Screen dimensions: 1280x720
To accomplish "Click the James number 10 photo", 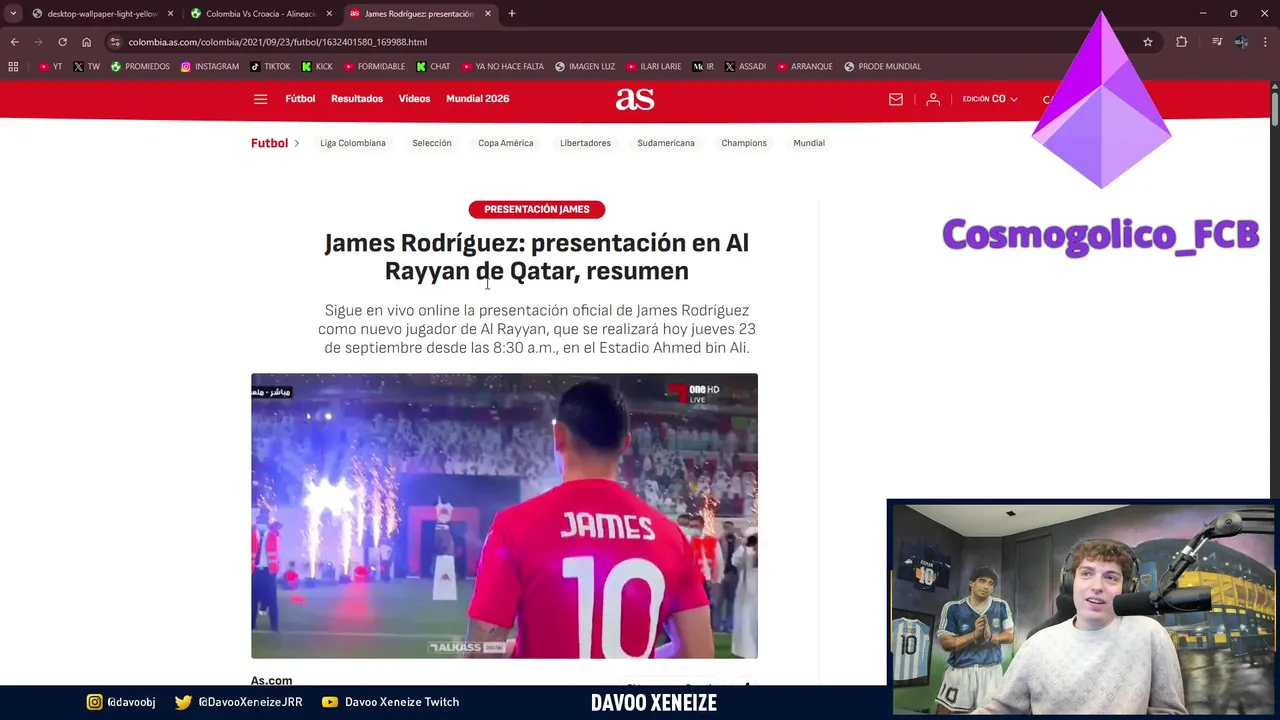I will [504, 516].
